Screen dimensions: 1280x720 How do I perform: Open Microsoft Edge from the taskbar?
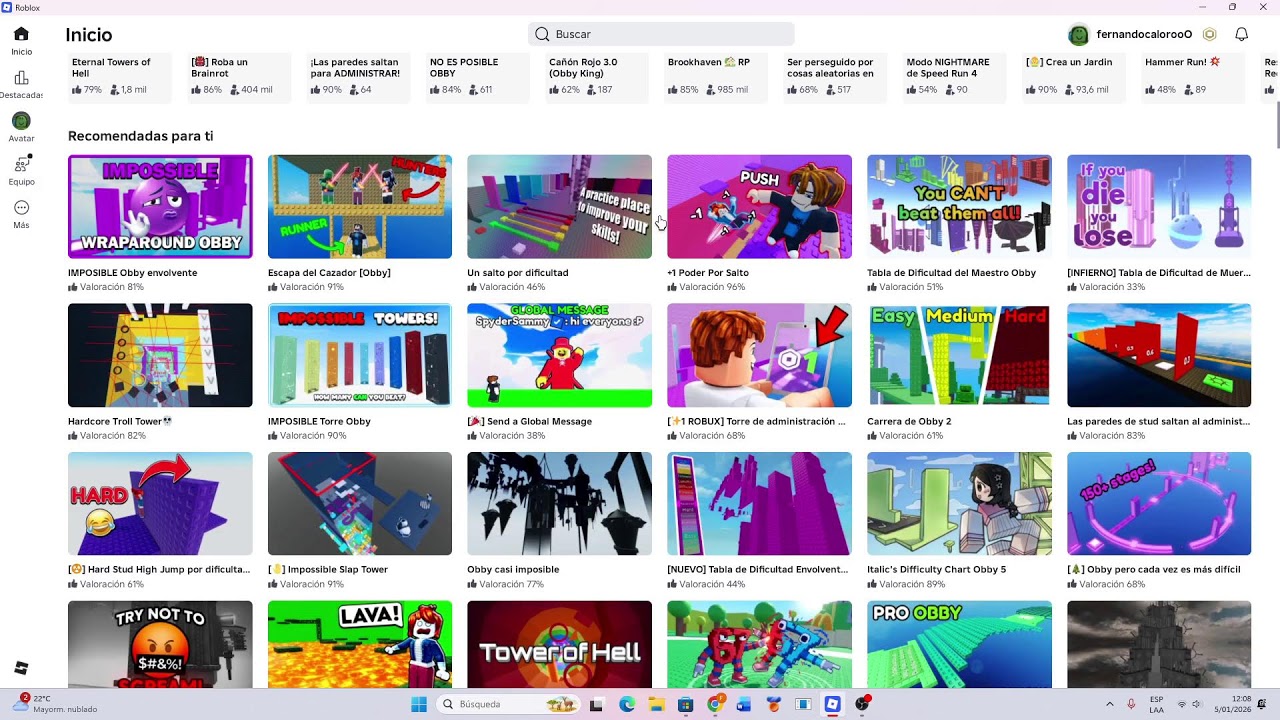(627, 704)
